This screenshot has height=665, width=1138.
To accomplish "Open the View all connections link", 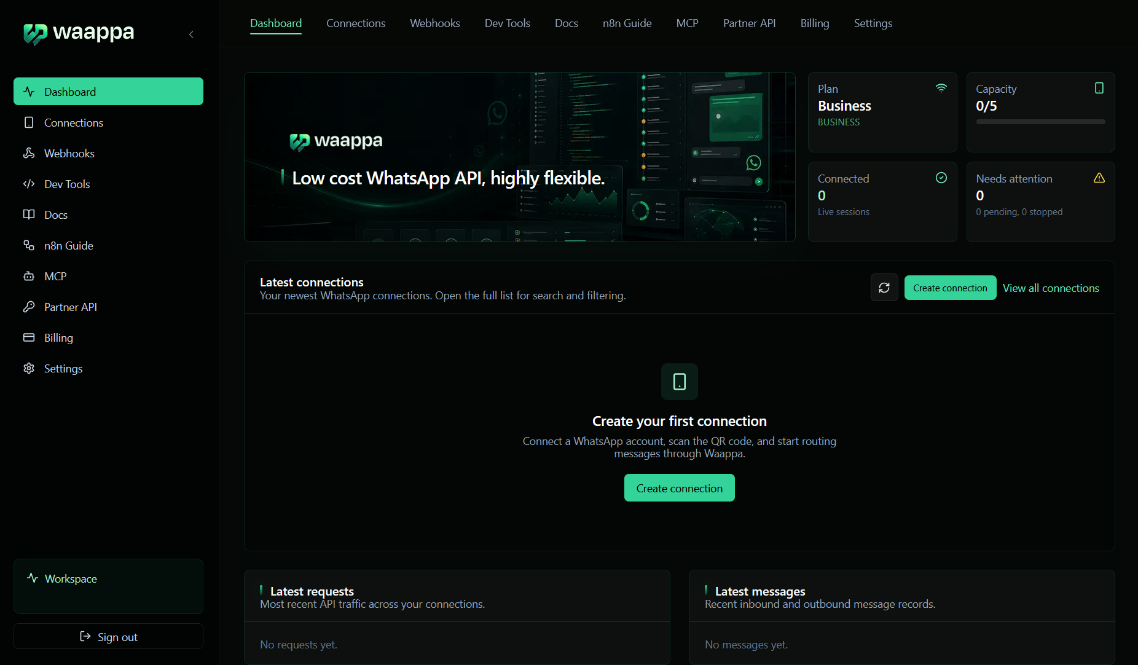I will (1051, 288).
